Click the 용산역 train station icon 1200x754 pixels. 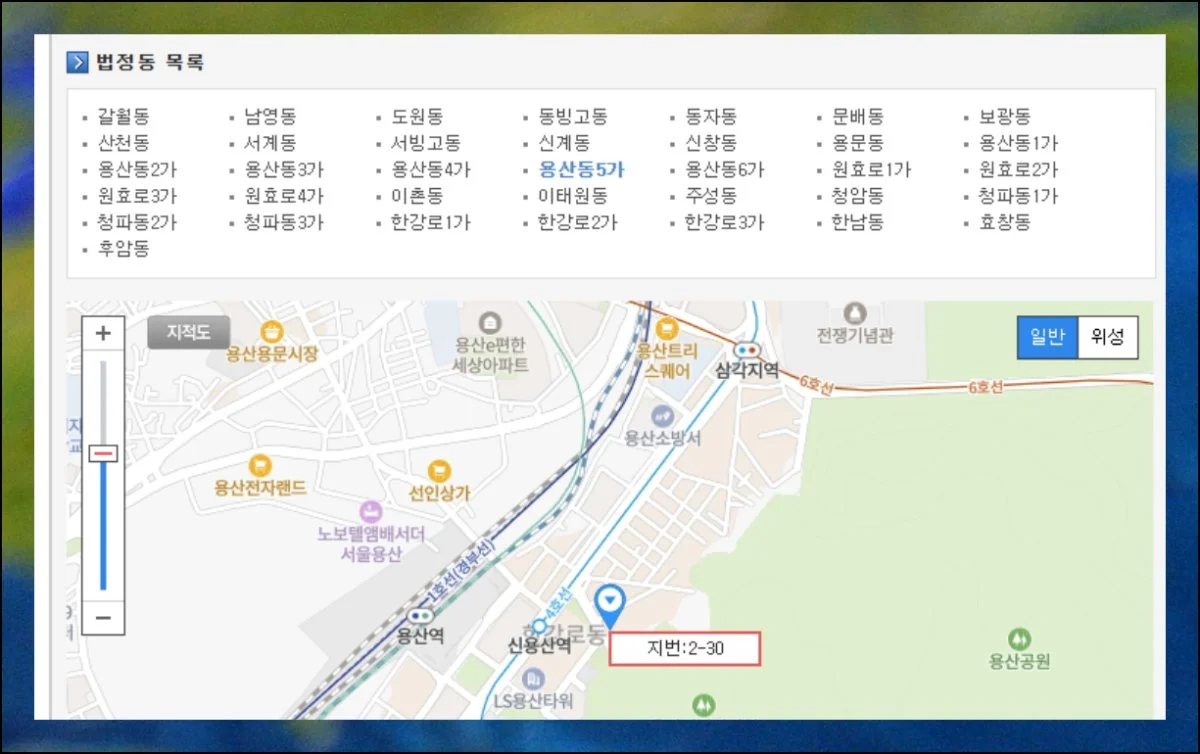click(420, 616)
